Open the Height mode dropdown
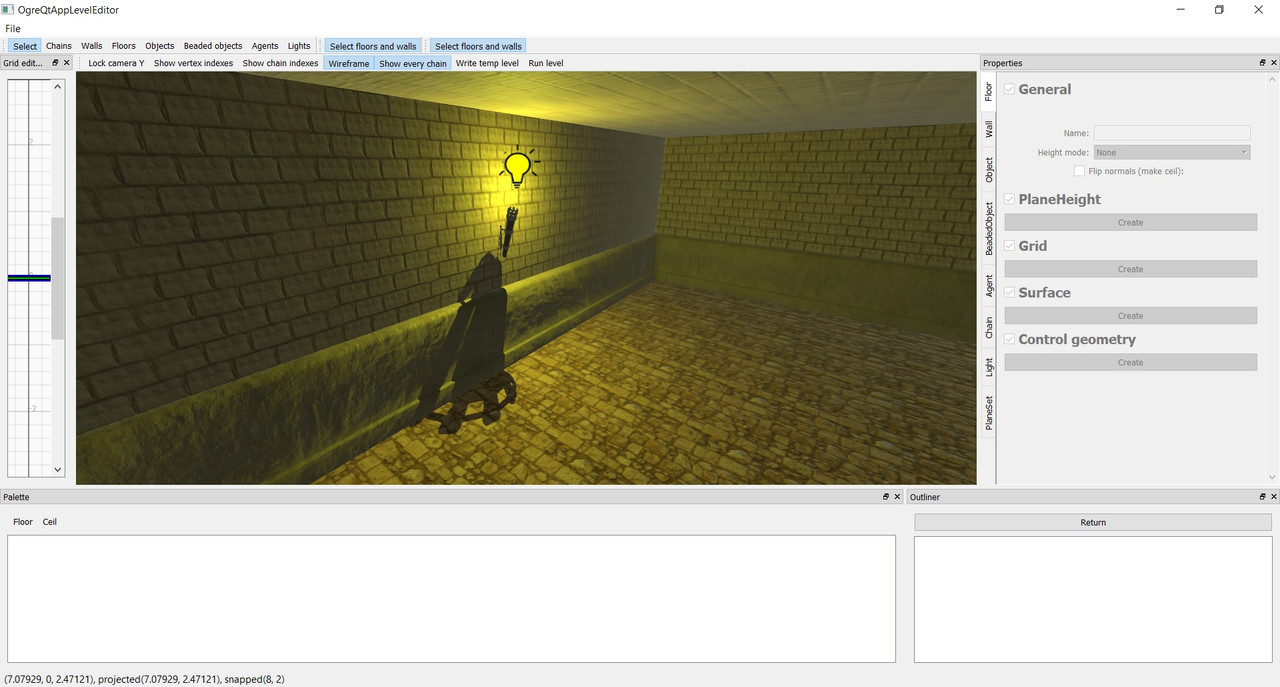 coord(1172,152)
